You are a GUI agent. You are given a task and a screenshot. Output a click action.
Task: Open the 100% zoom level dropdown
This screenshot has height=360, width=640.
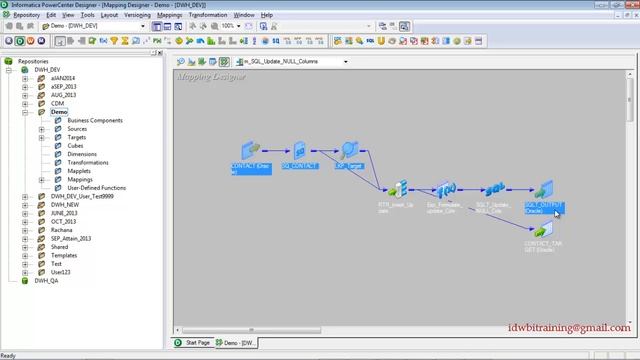pyautogui.click(x=238, y=26)
